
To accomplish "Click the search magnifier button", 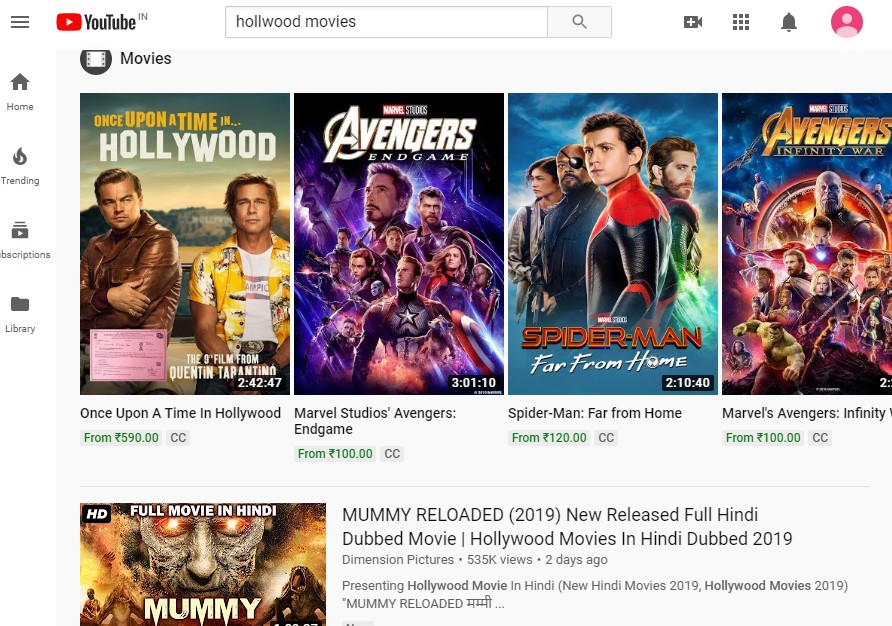I will [579, 22].
